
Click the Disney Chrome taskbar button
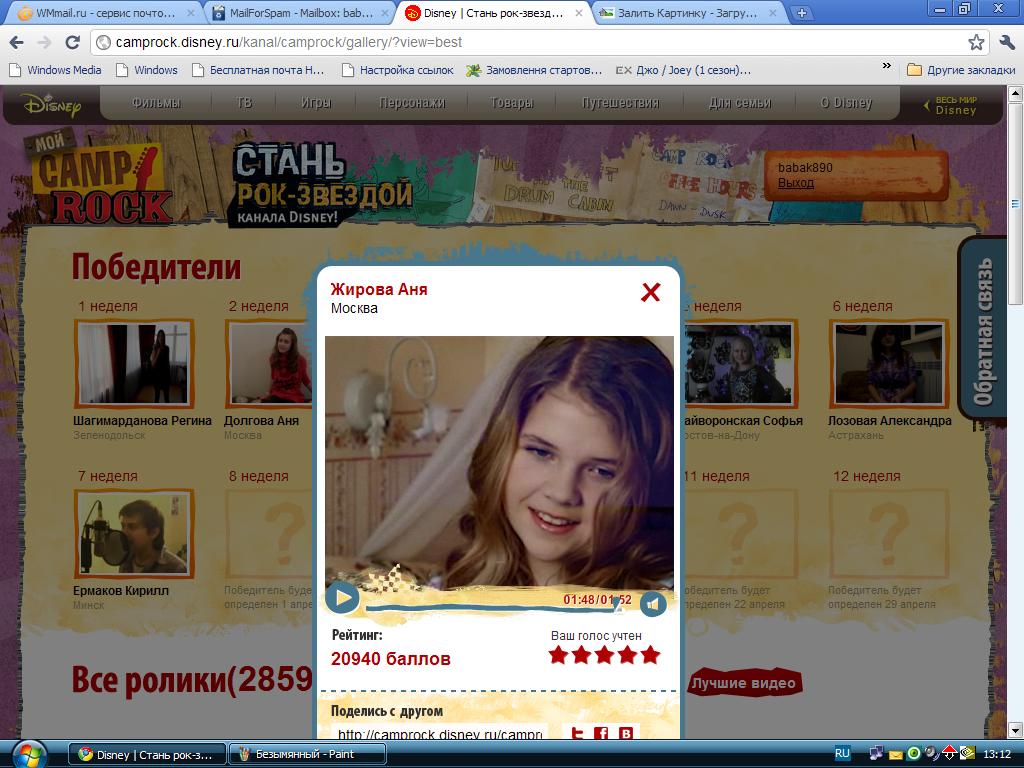tap(147, 754)
